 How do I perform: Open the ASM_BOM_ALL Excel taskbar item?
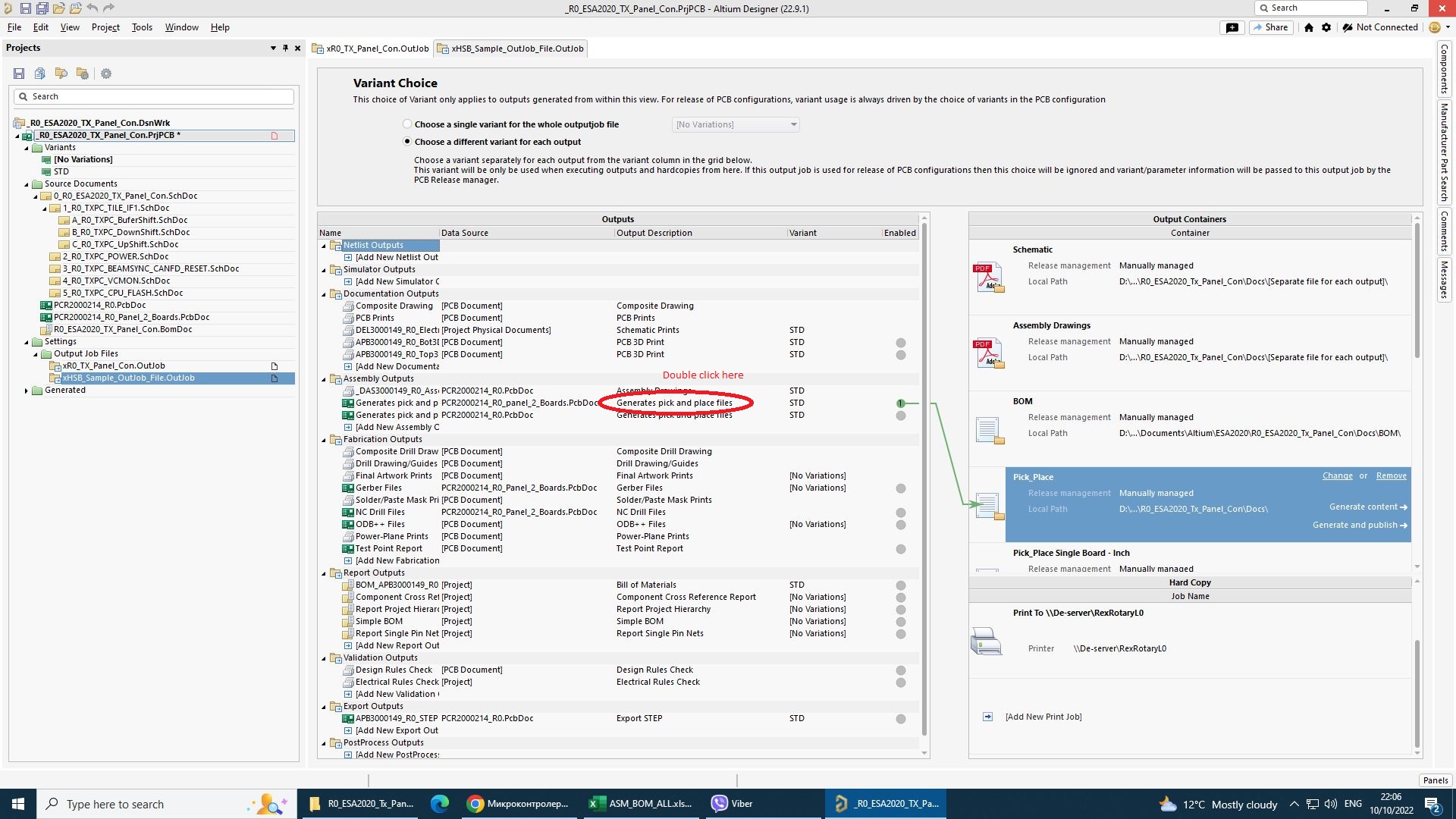coord(641,804)
